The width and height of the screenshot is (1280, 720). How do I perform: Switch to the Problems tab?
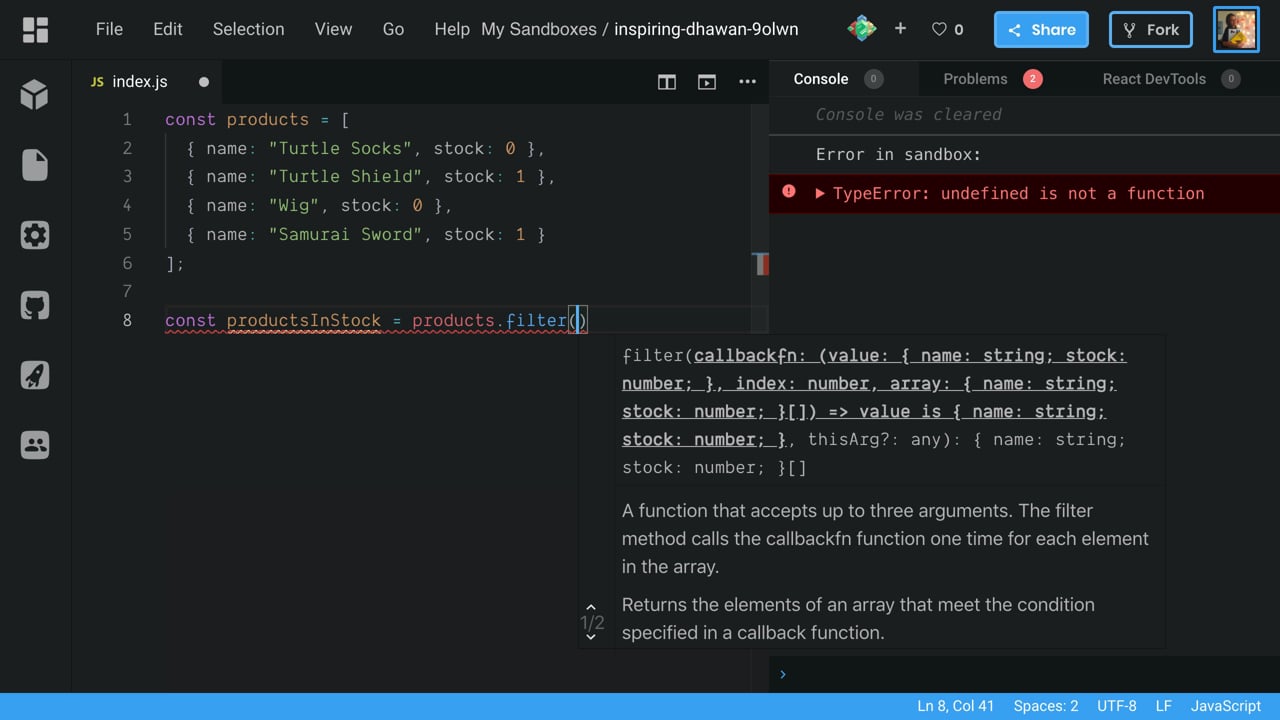click(975, 79)
